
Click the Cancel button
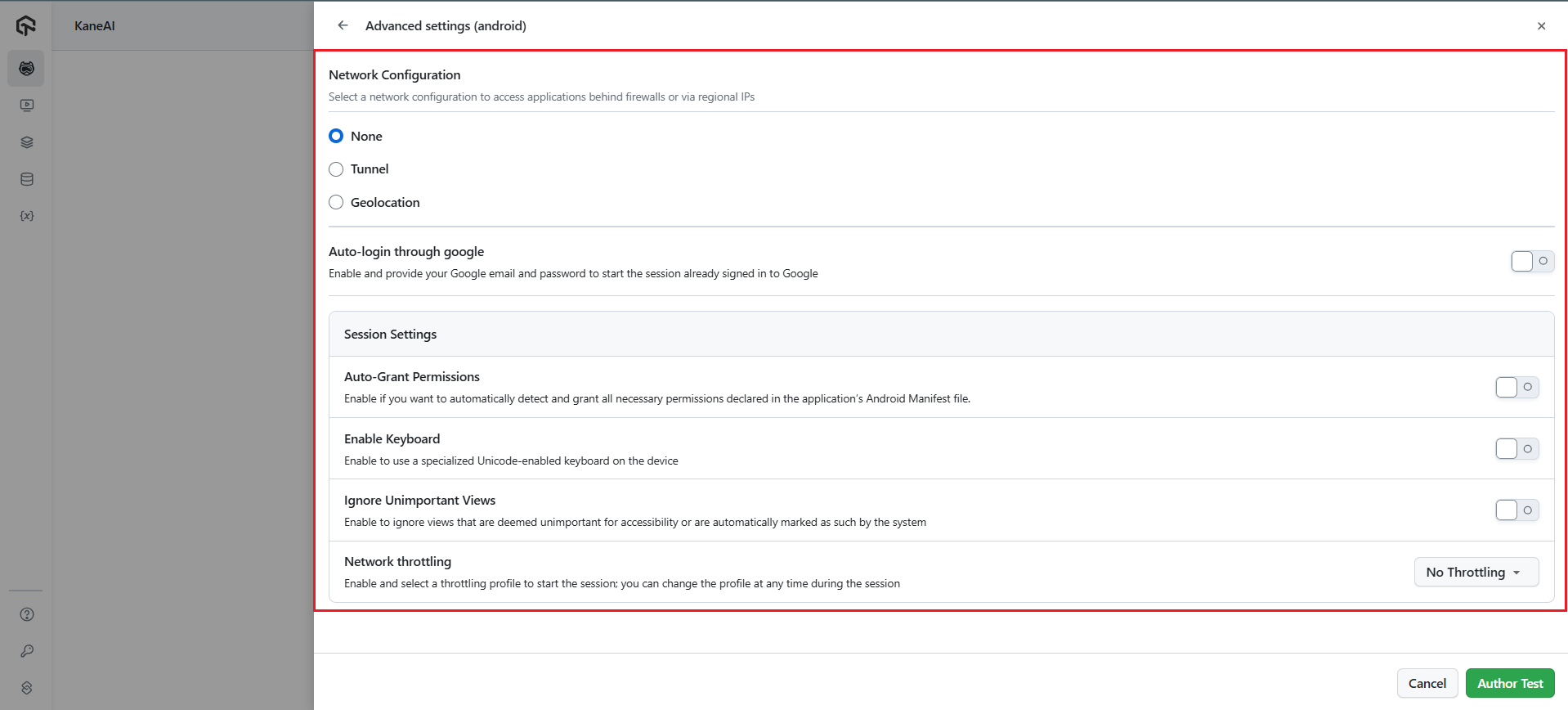[x=1427, y=683]
